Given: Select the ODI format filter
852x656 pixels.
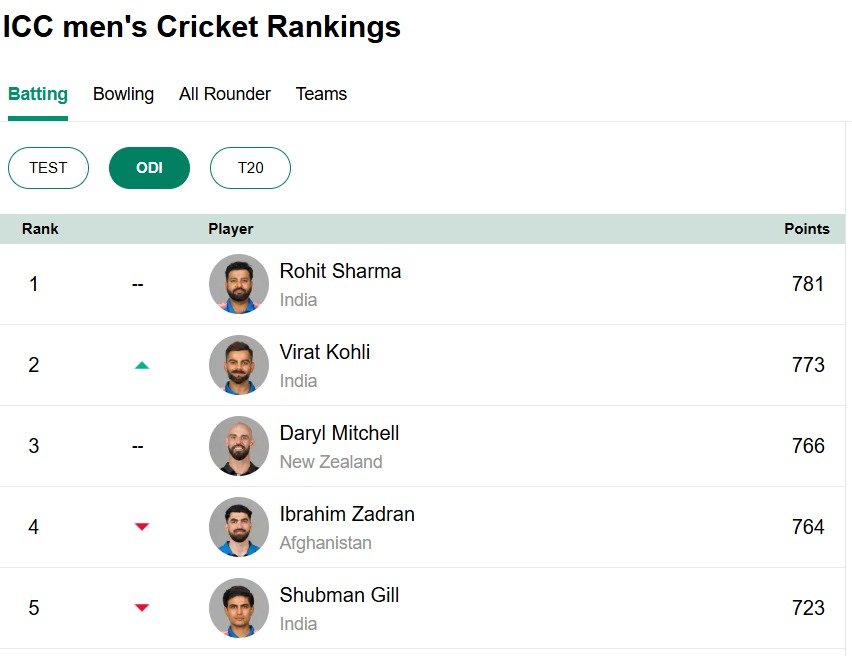Looking at the screenshot, I should point(149,168).
